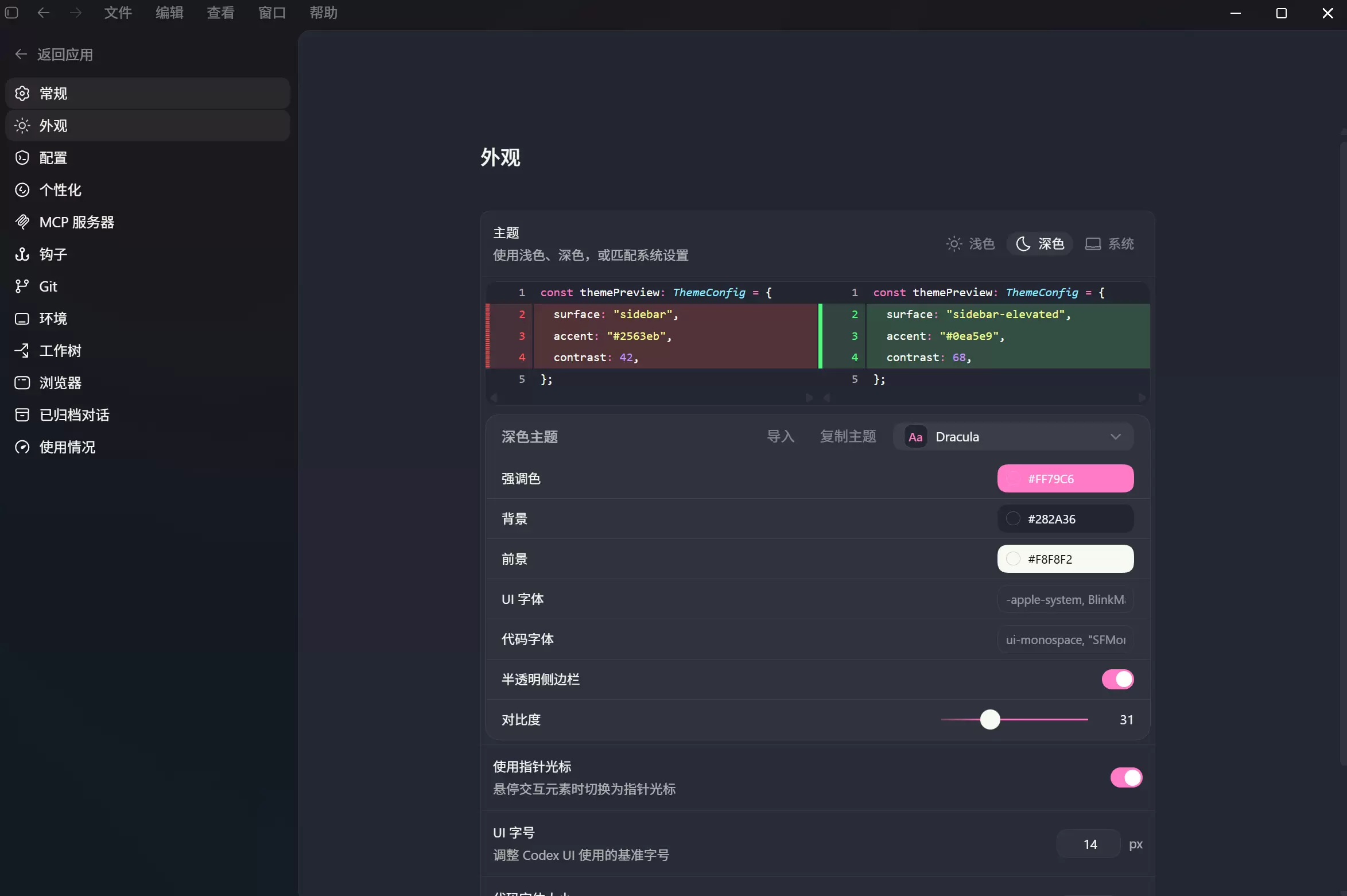The image size is (1347, 896).
Task: Open the 个性化 settings section
Action: pos(147,190)
